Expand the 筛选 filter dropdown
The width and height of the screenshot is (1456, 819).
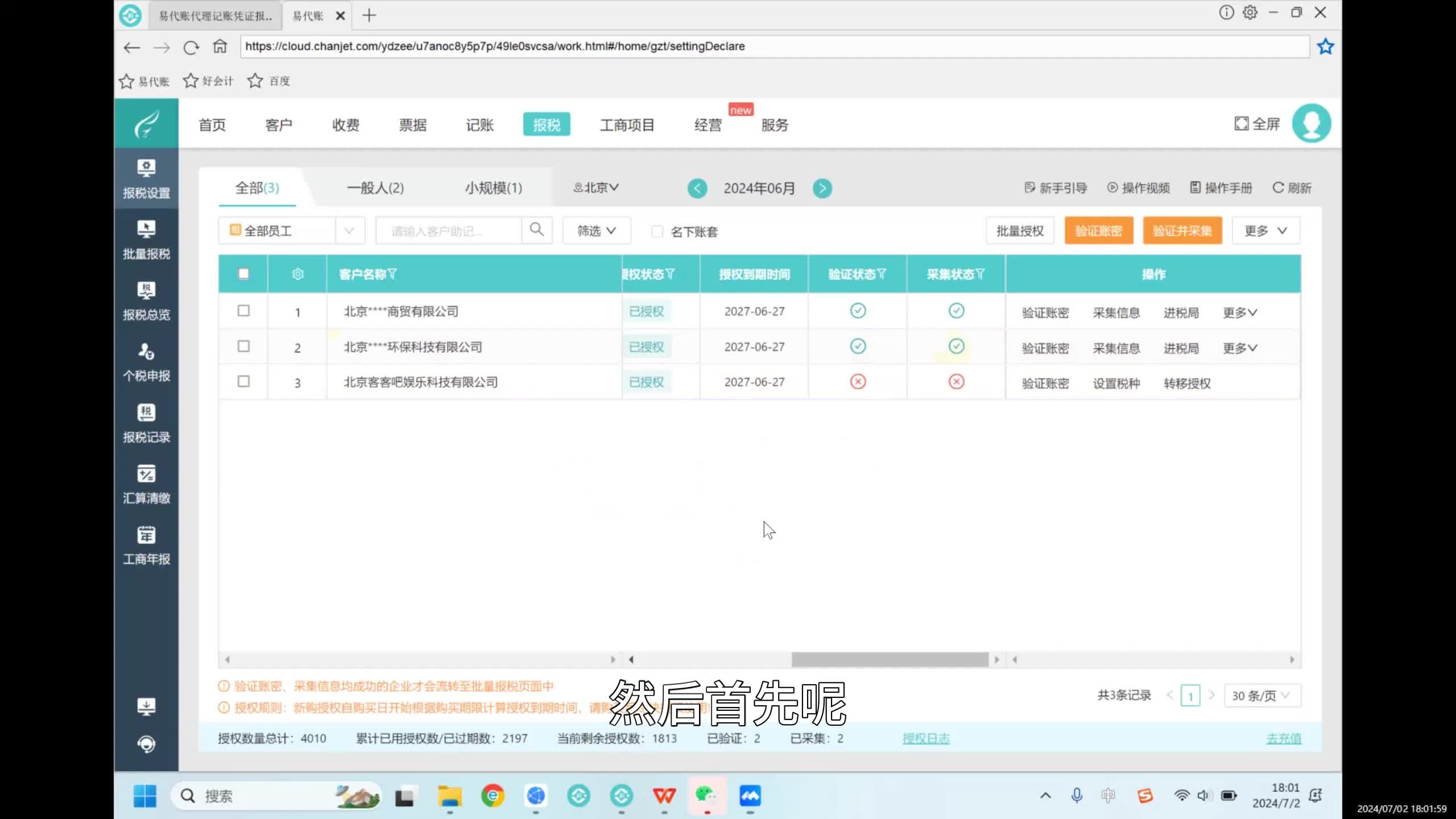click(595, 230)
